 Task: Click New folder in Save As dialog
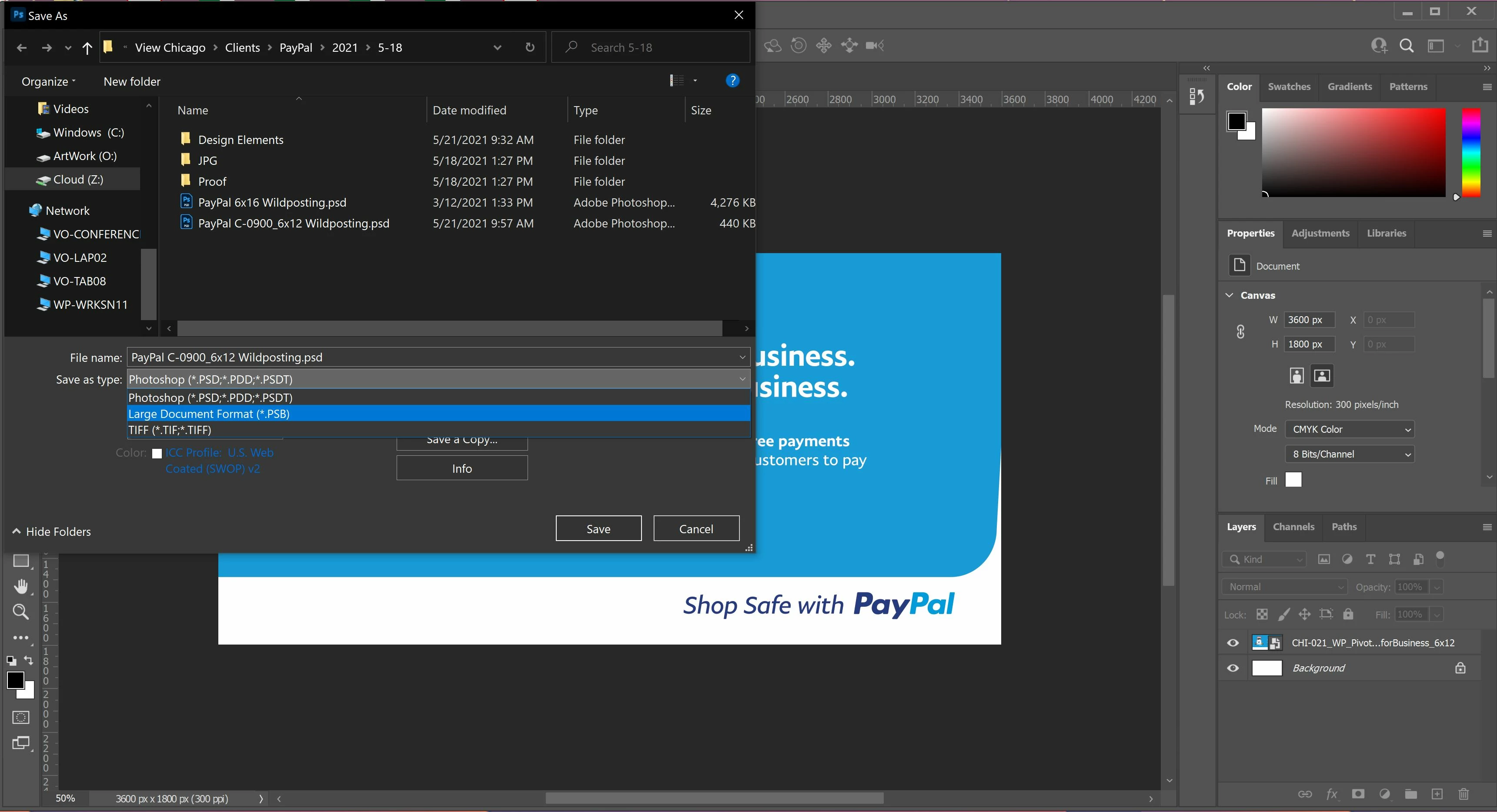coord(132,81)
